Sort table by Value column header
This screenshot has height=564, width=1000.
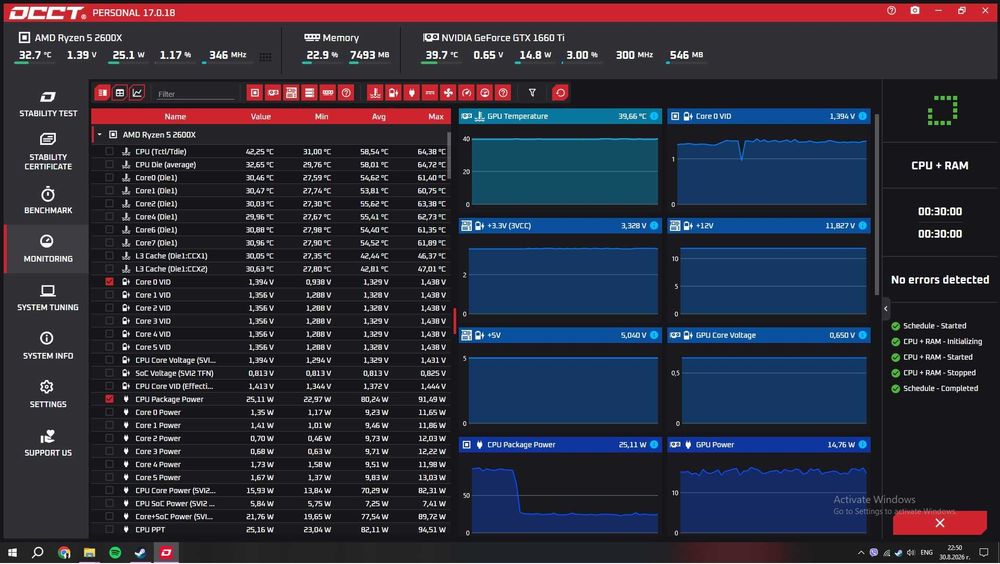pyautogui.click(x=260, y=117)
